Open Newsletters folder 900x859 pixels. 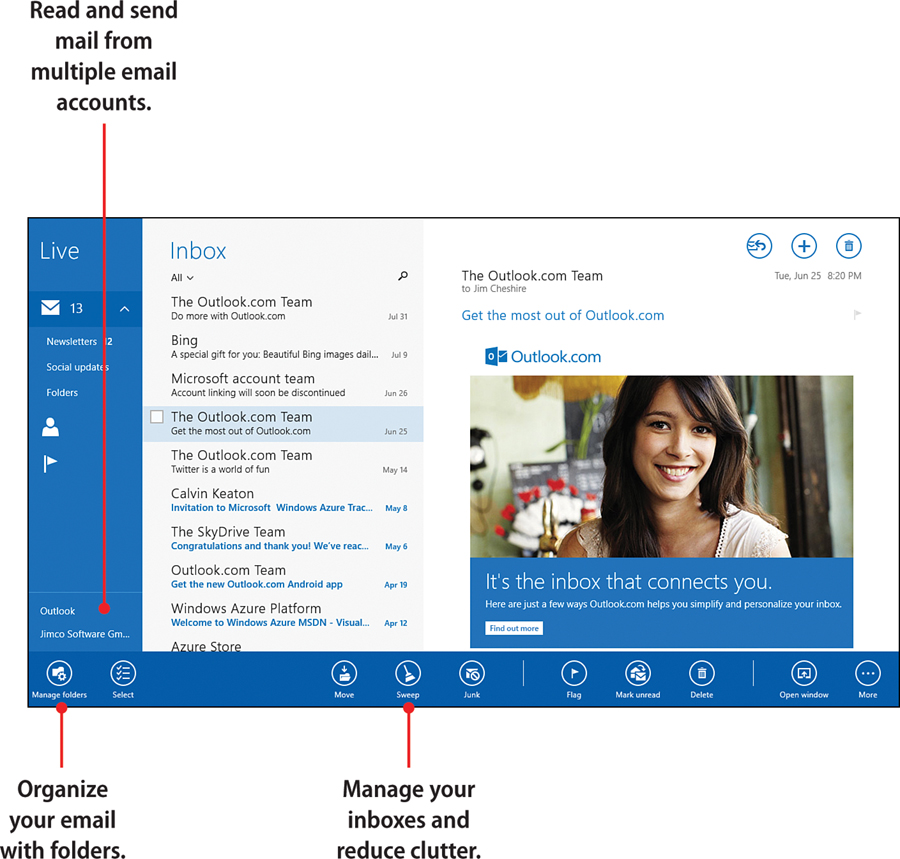tap(71, 341)
